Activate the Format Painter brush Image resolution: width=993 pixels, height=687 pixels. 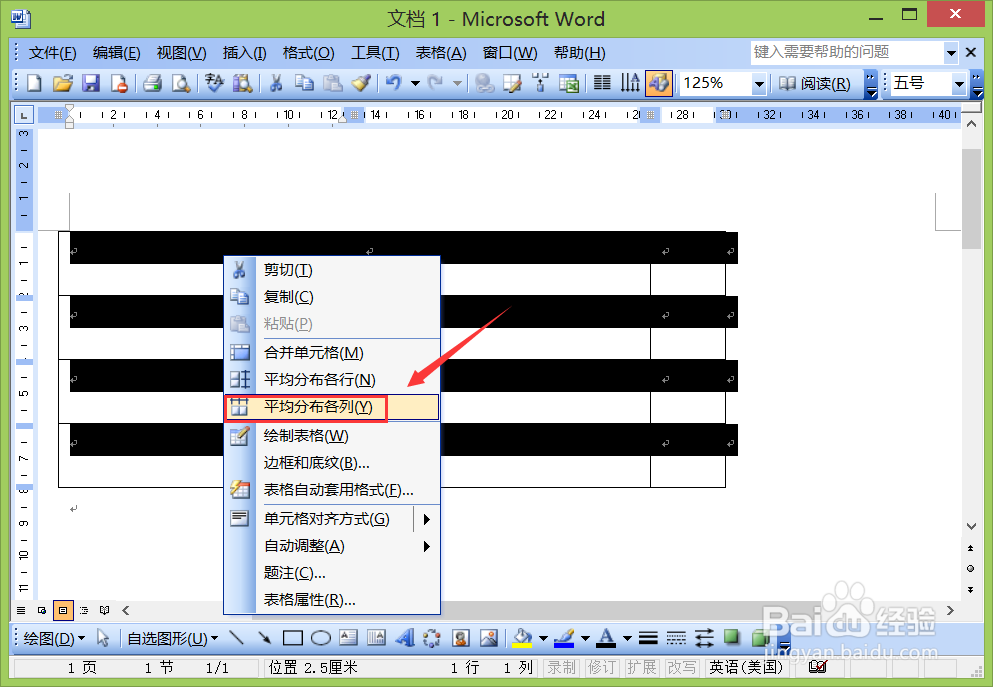pos(361,84)
